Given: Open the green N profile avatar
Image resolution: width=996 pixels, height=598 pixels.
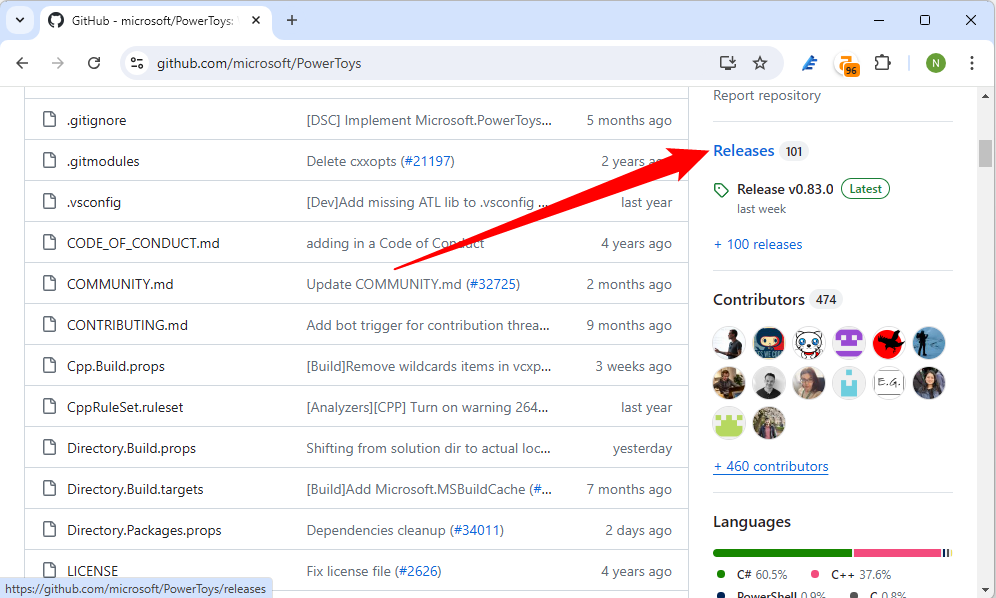Looking at the screenshot, I should click(936, 63).
